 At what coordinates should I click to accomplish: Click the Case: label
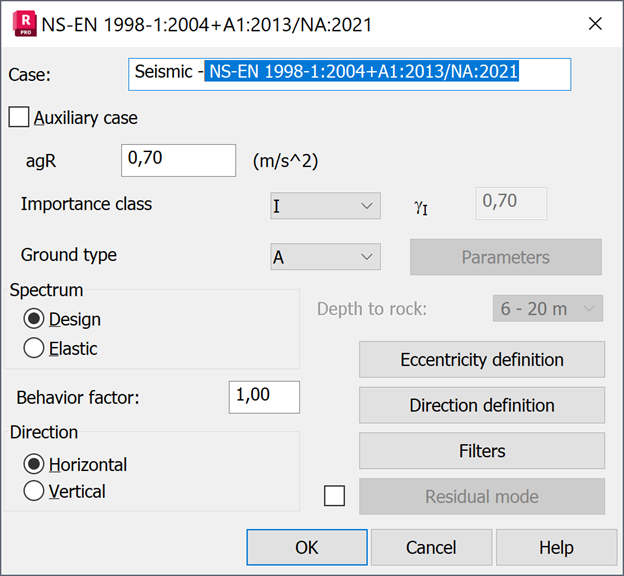30,74
